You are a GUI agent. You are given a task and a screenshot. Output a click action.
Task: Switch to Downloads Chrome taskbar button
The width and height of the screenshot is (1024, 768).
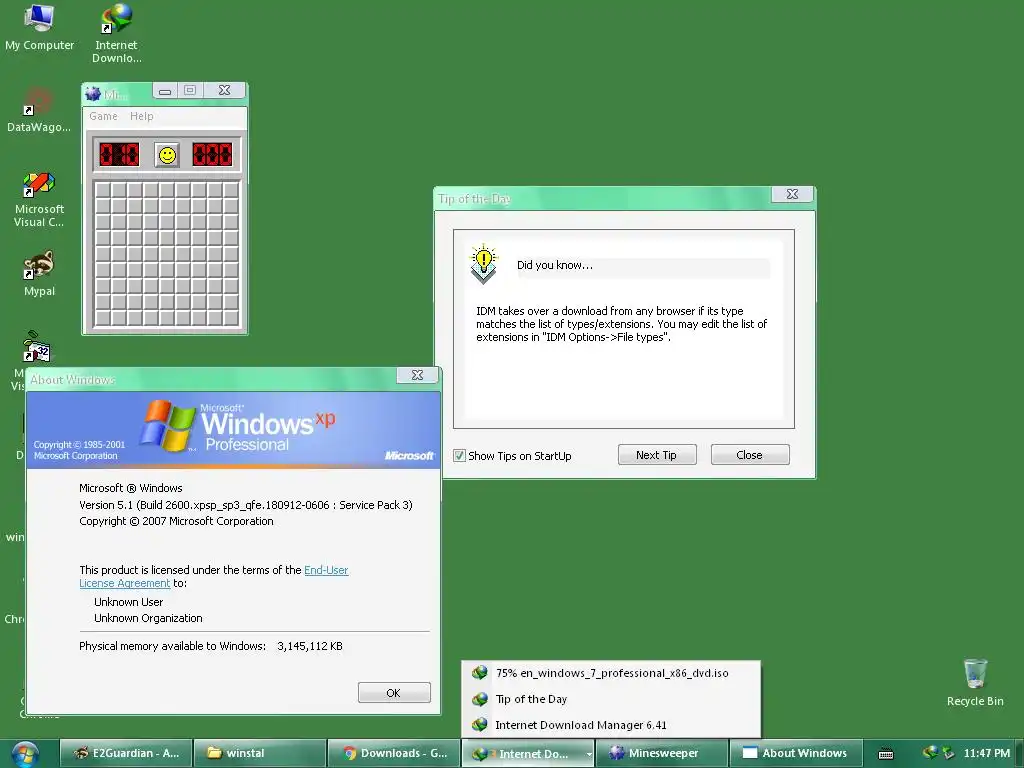[394, 754]
